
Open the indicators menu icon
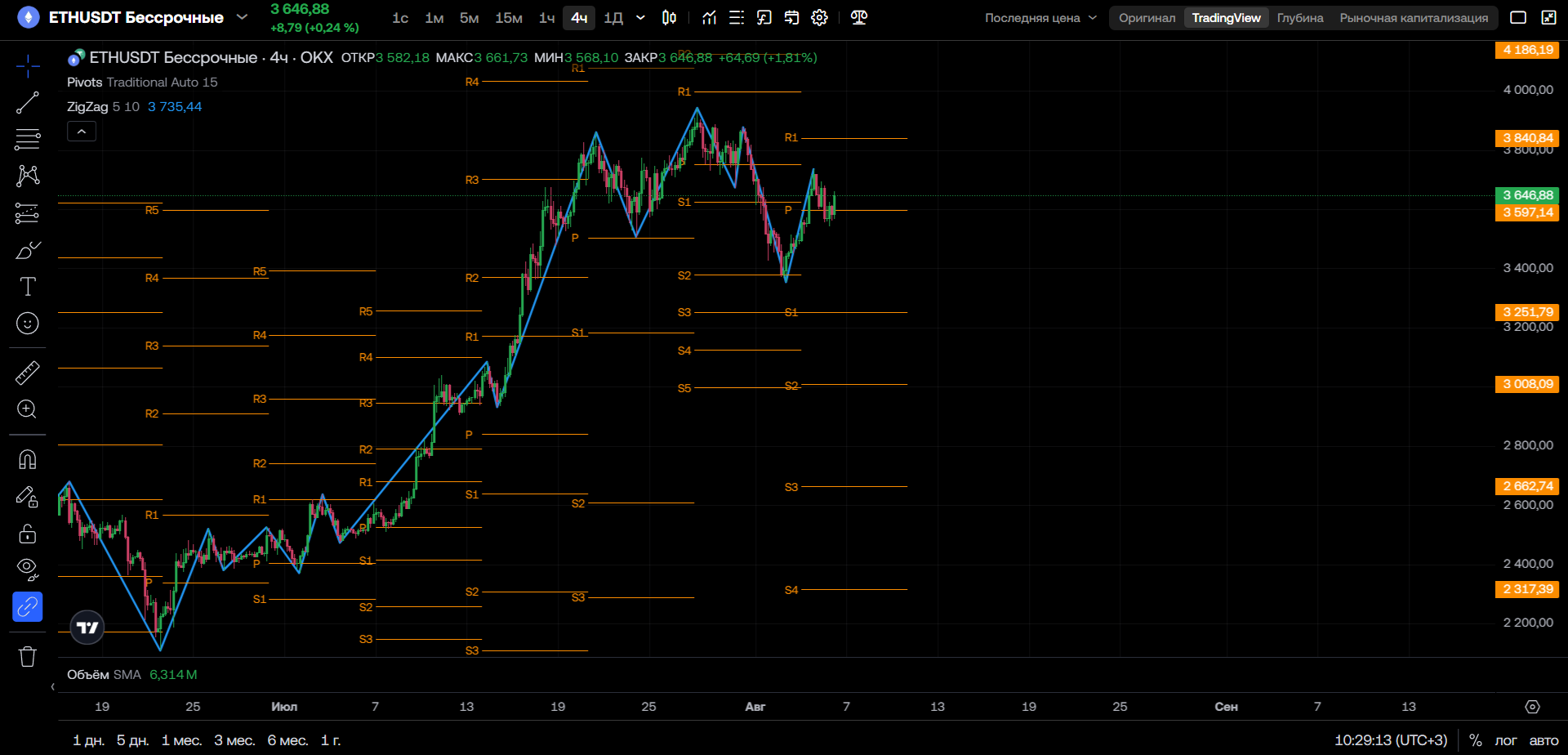tap(709, 17)
